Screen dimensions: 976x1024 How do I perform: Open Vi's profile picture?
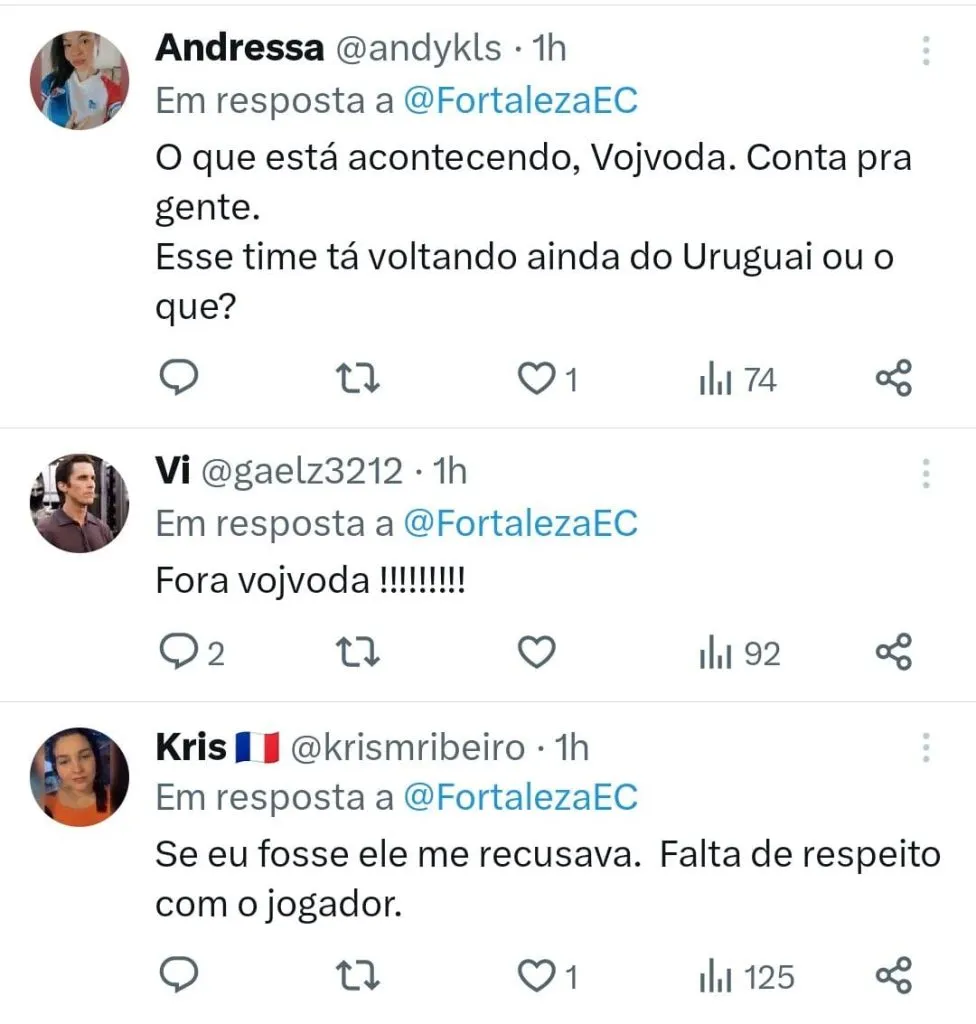click(79, 503)
